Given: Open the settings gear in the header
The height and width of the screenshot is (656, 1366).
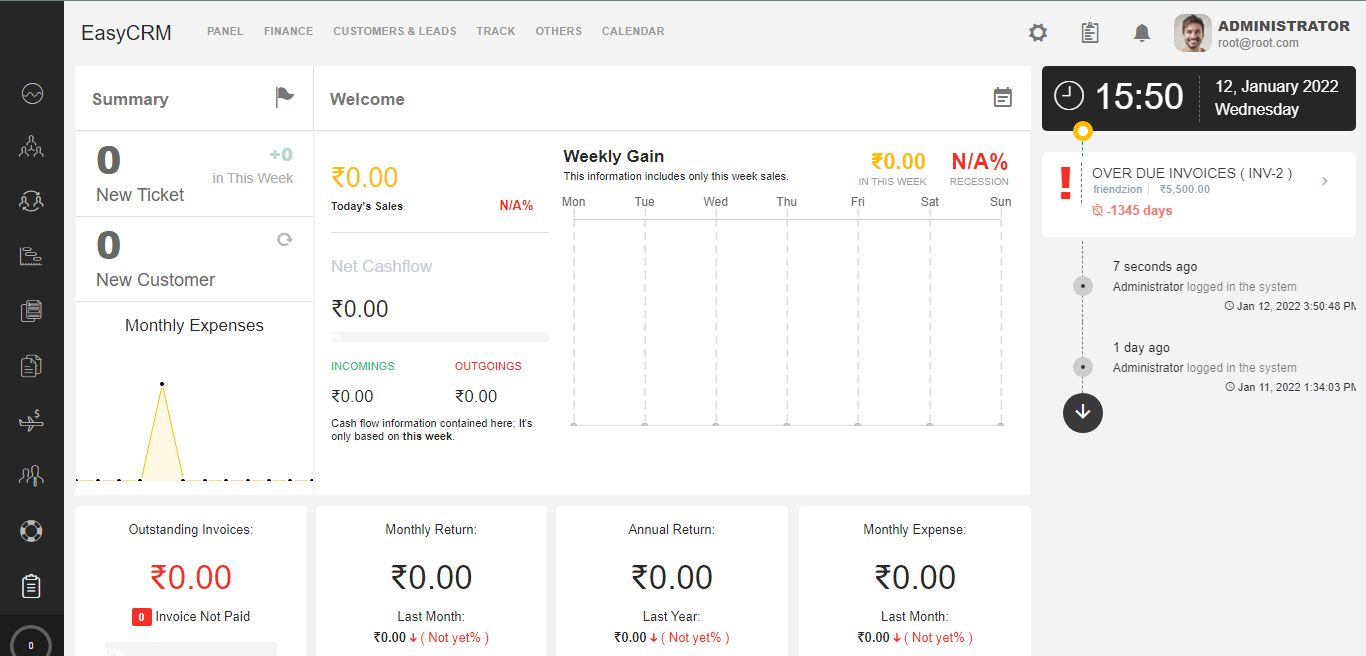Looking at the screenshot, I should pyautogui.click(x=1038, y=33).
